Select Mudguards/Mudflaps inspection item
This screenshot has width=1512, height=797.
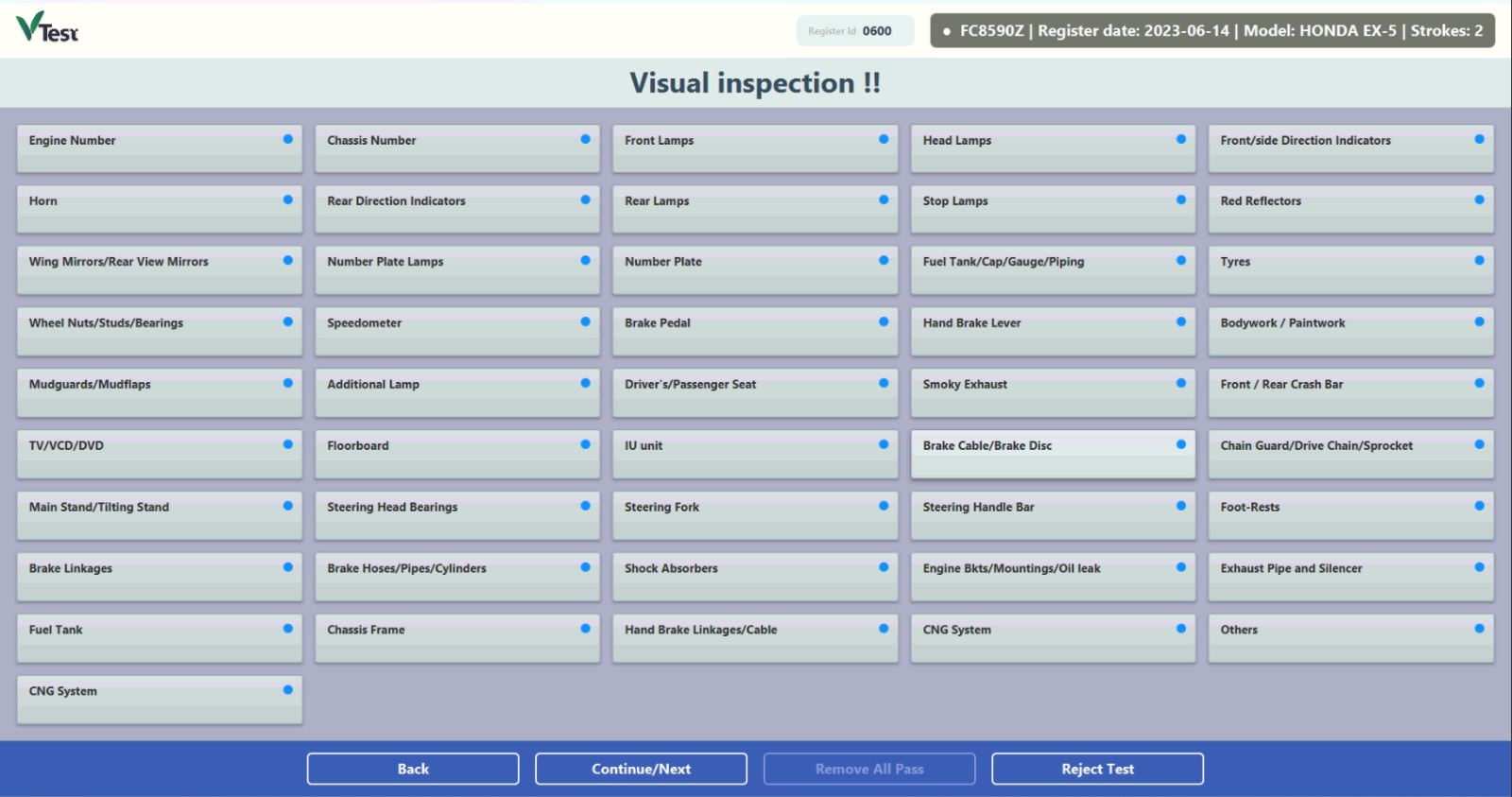coord(160,393)
